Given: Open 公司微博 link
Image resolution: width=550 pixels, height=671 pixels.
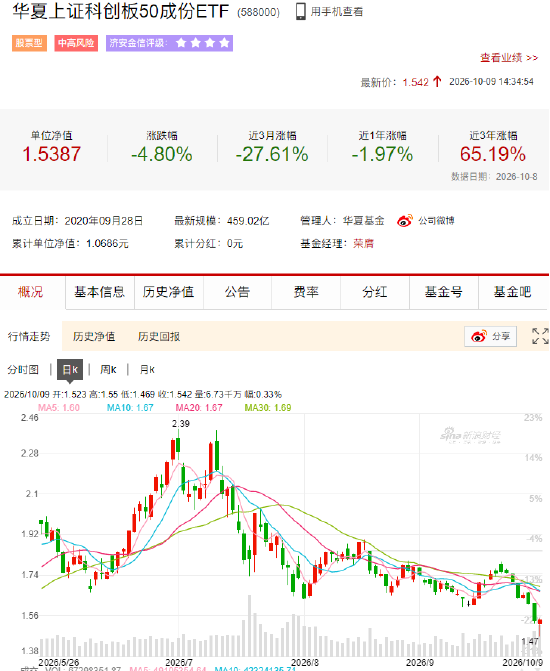Looking at the screenshot, I should (436, 221).
